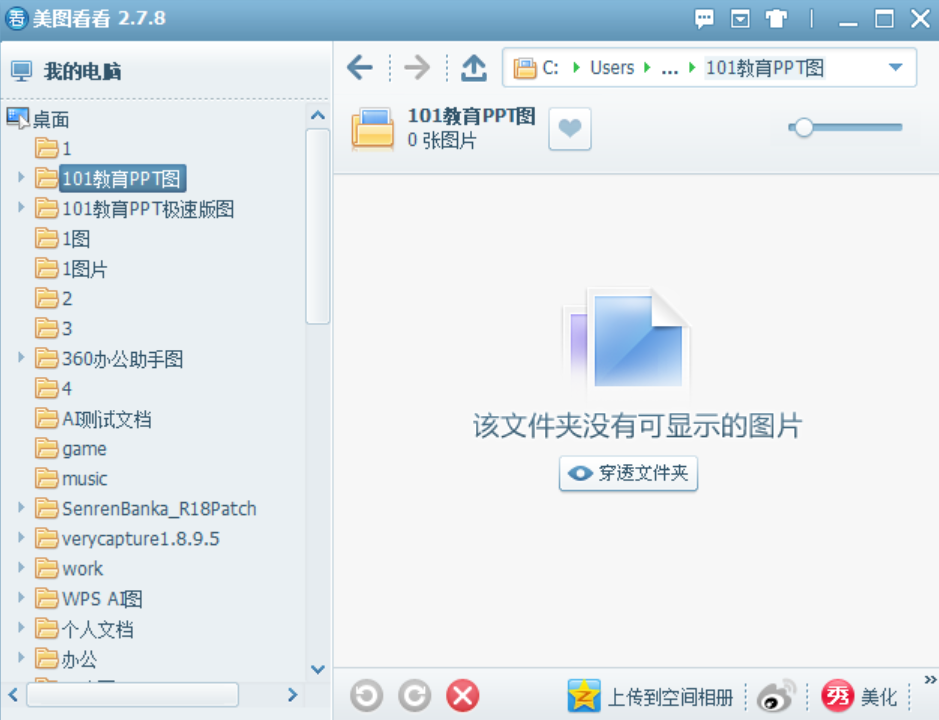Click the back navigation arrow
Viewport: 939px width, 720px height.
(x=360, y=68)
